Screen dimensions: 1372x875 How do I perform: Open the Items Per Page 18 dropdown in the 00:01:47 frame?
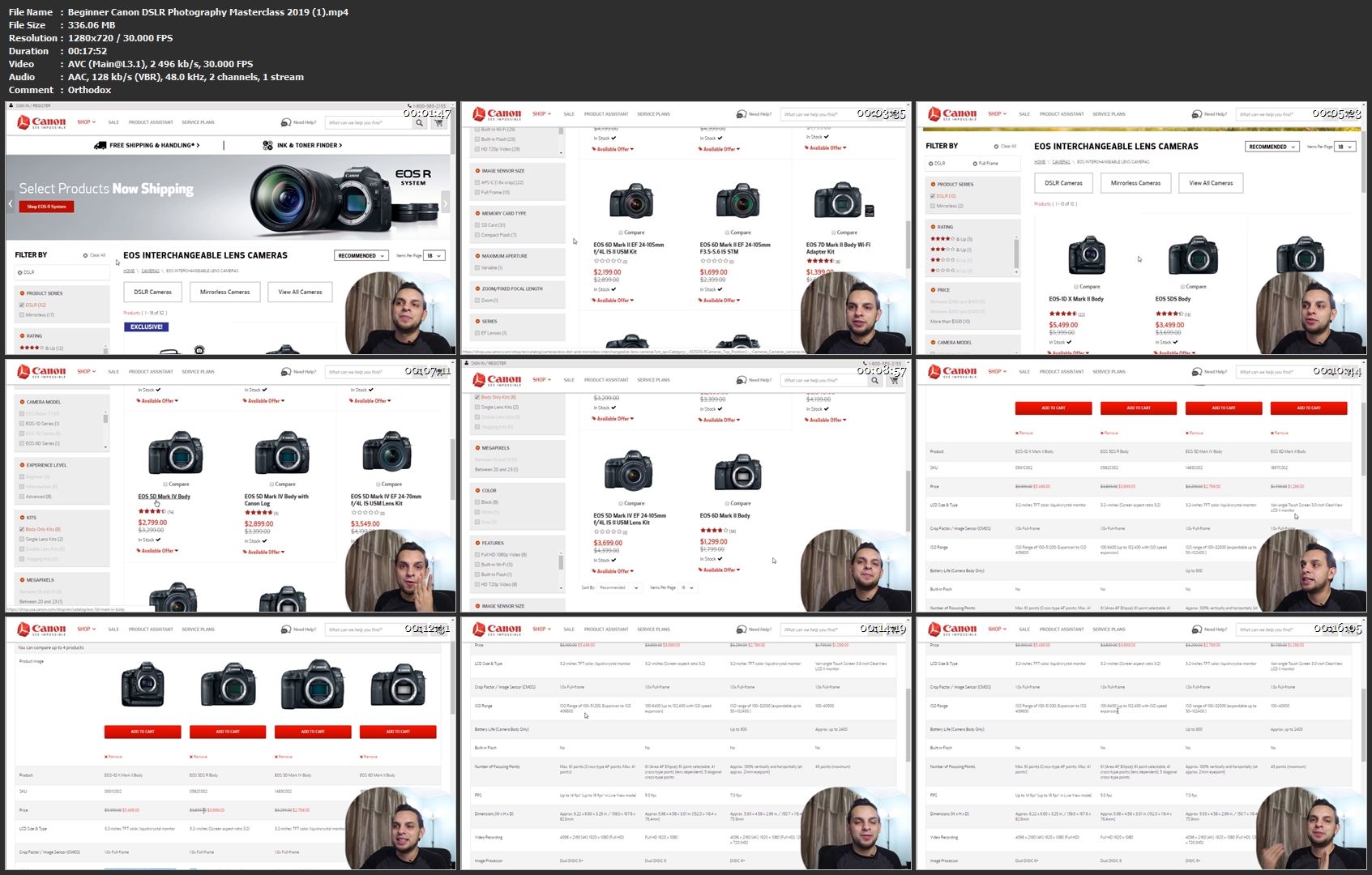[434, 256]
